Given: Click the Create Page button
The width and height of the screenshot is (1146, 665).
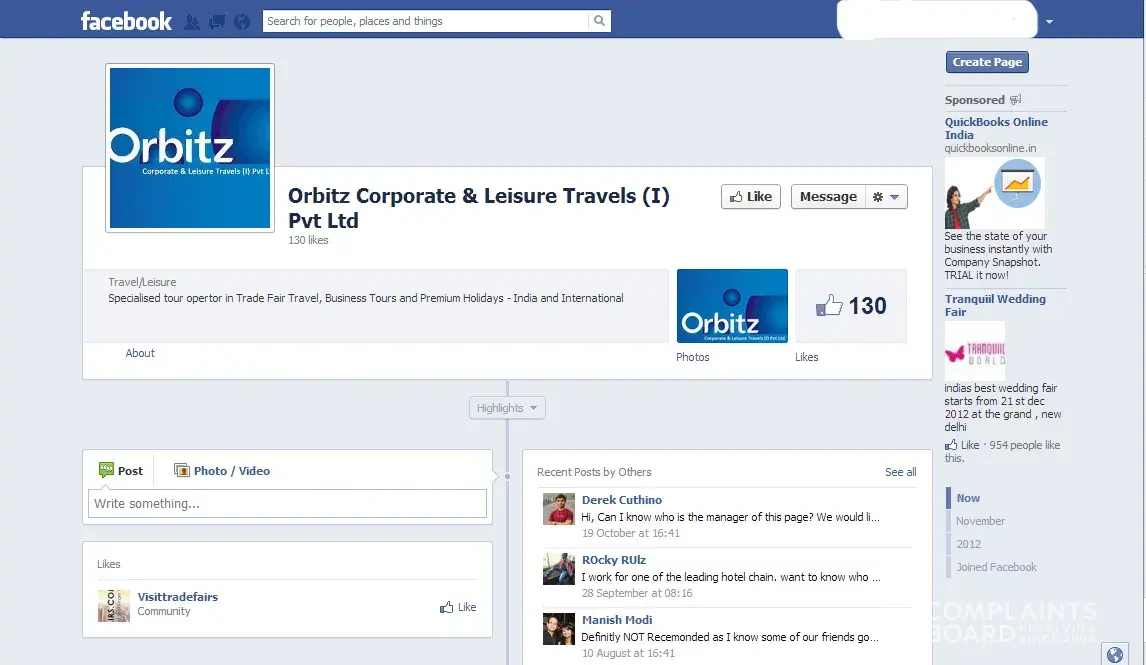Looking at the screenshot, I should click(987, 62).
